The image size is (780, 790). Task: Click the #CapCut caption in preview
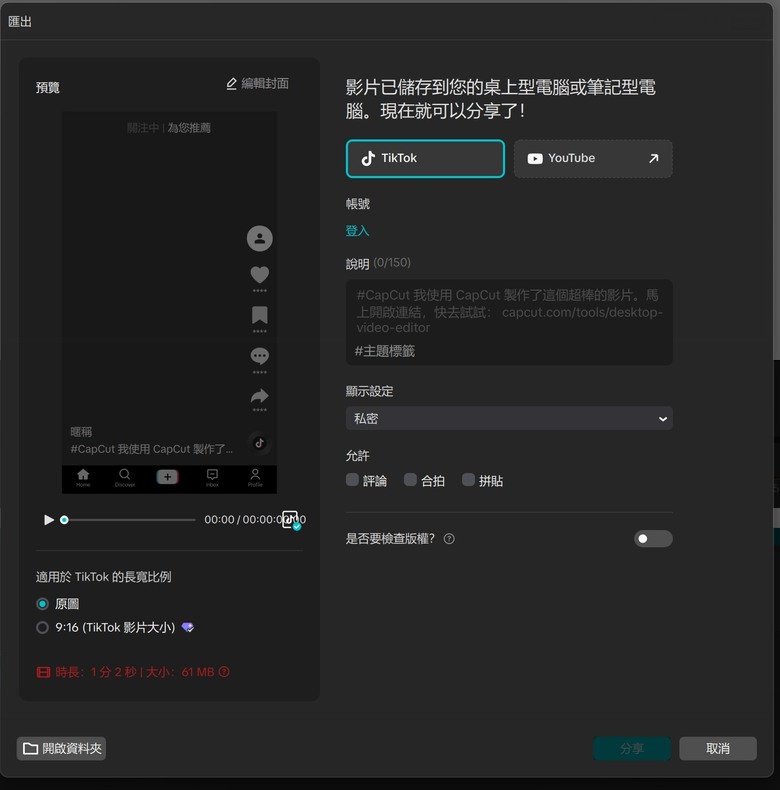pos(152,449)
